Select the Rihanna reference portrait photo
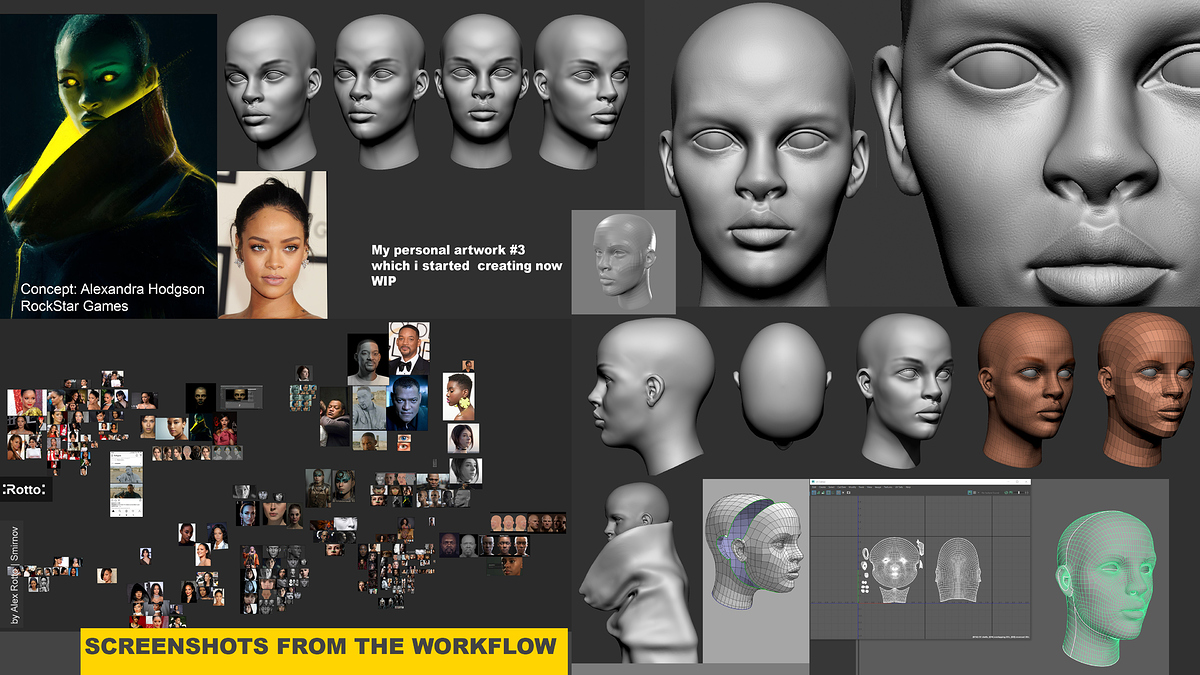The height and width of the screenshot is (675, 1200). [272, 245]
